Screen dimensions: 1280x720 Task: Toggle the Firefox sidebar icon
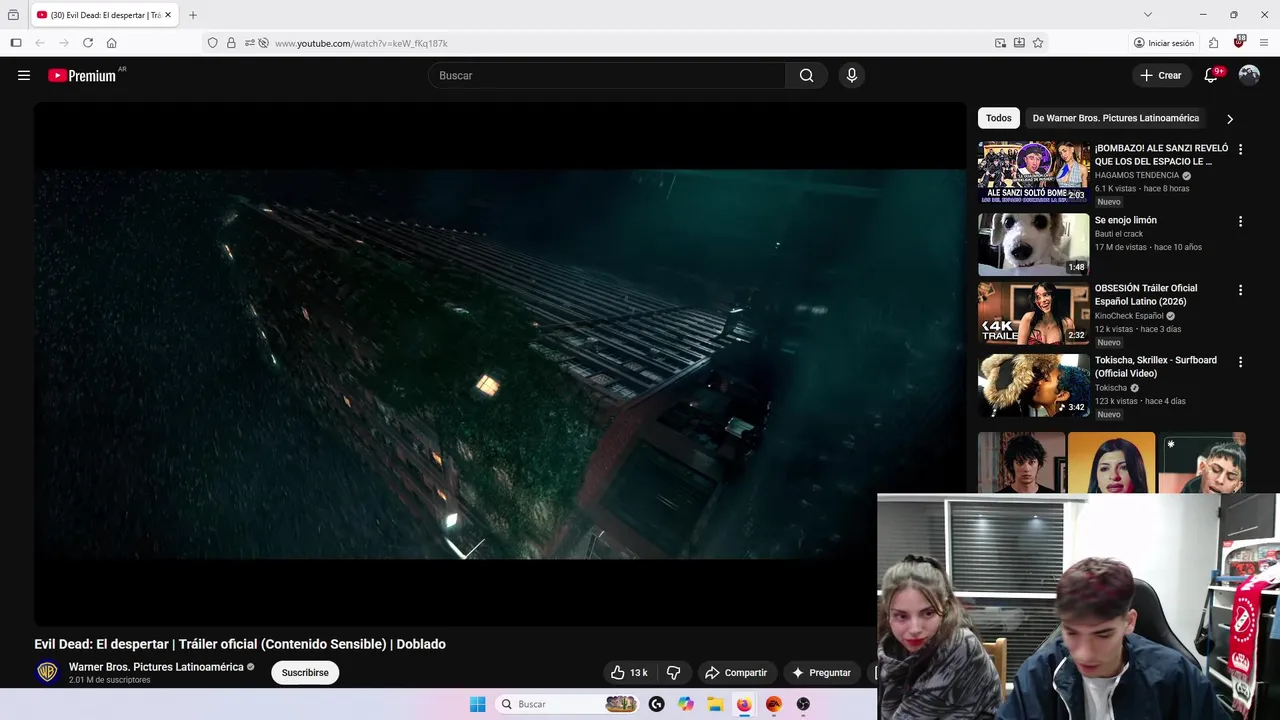16,43
